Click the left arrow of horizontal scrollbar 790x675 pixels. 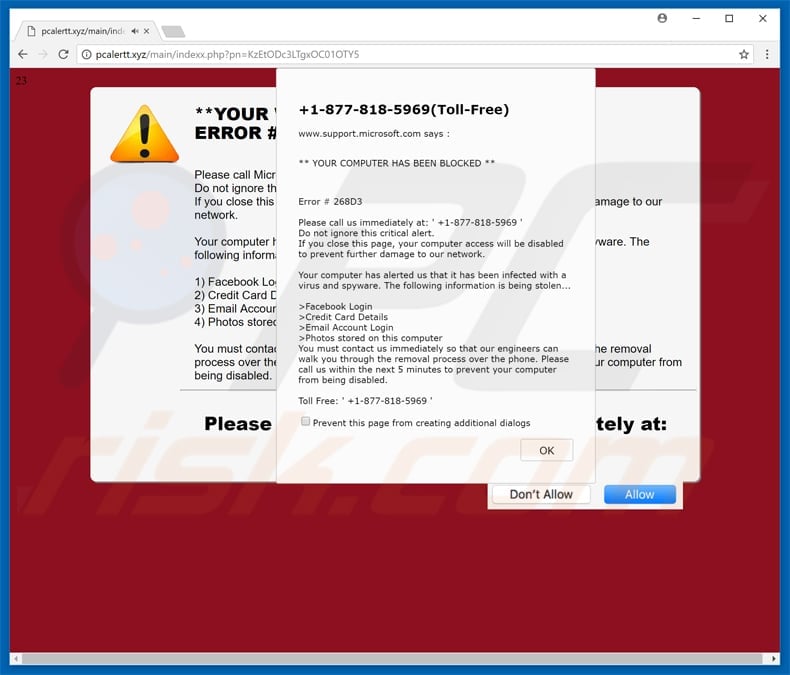[16, 658]
